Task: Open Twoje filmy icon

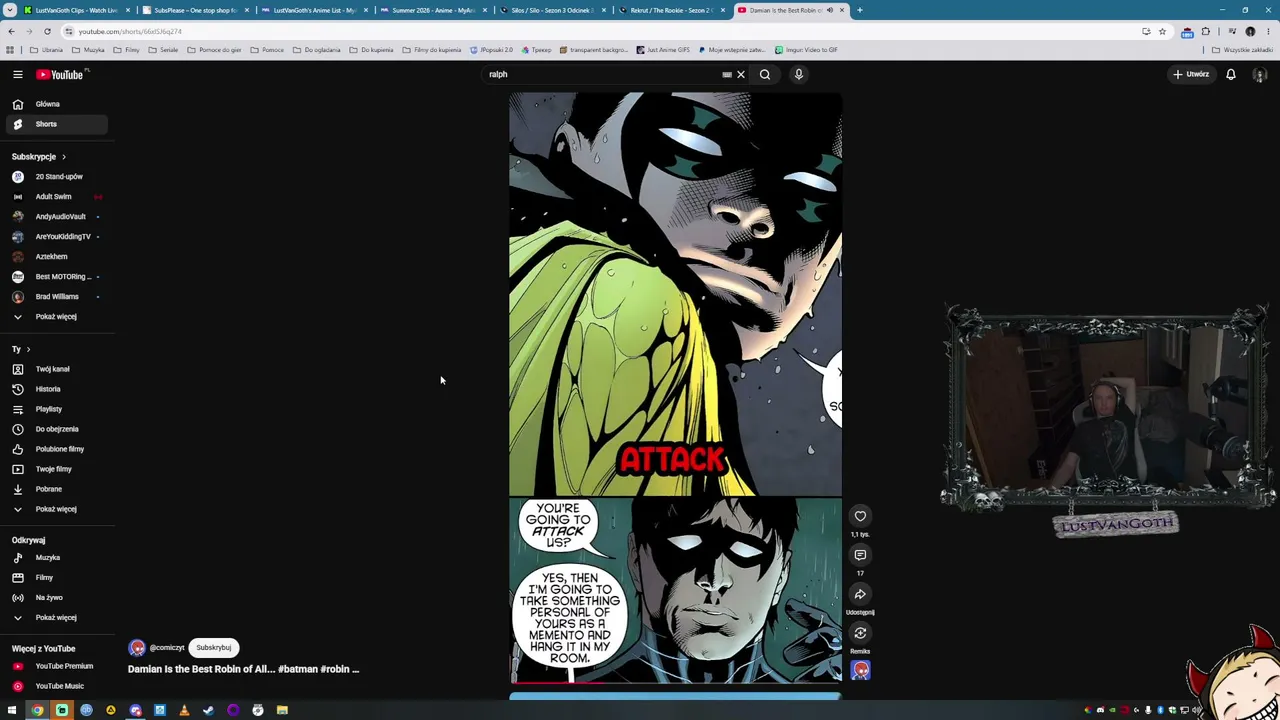Action: click(x=18, y=469)
